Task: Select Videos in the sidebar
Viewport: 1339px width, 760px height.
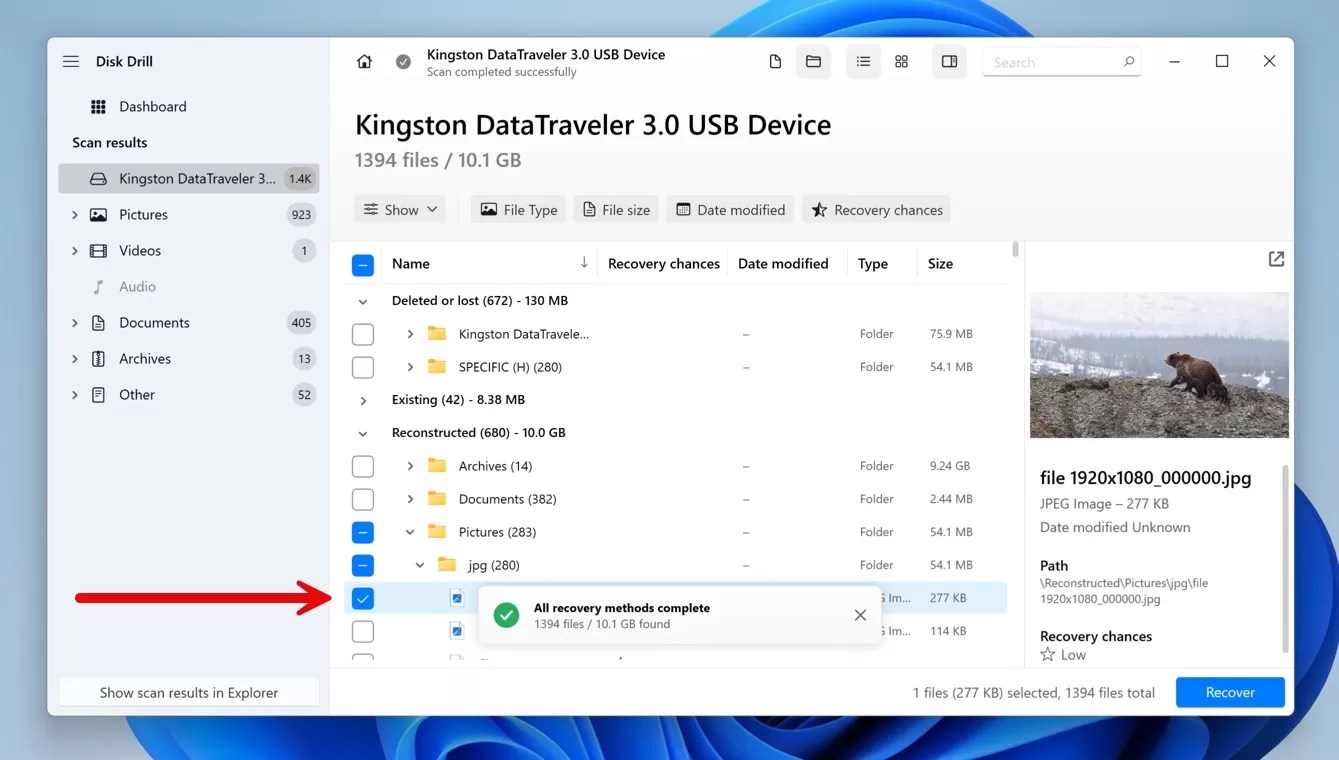Action: click(140, 250)
